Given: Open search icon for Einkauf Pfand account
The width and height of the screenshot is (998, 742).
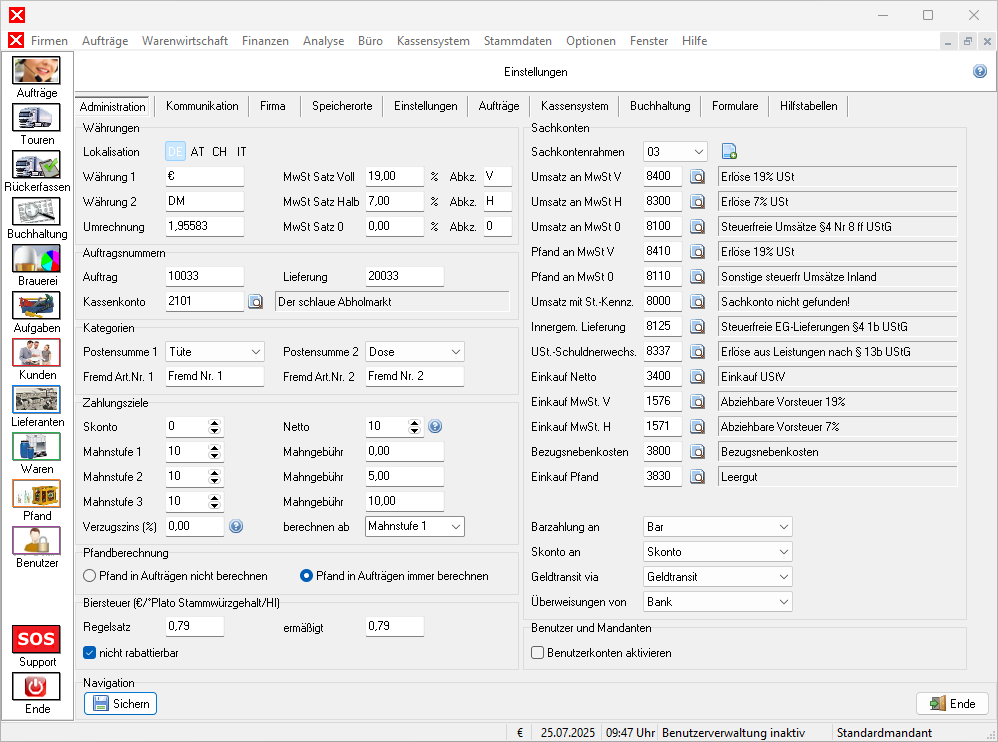Looking at the screenshot, I should [x=698, y=477].
